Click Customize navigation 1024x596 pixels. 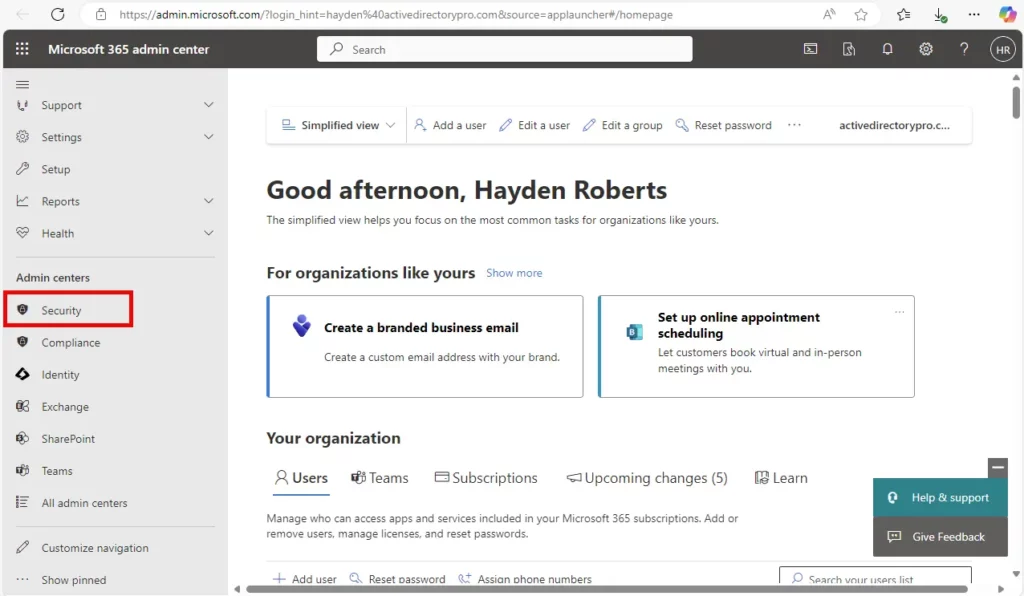(94, 548)
